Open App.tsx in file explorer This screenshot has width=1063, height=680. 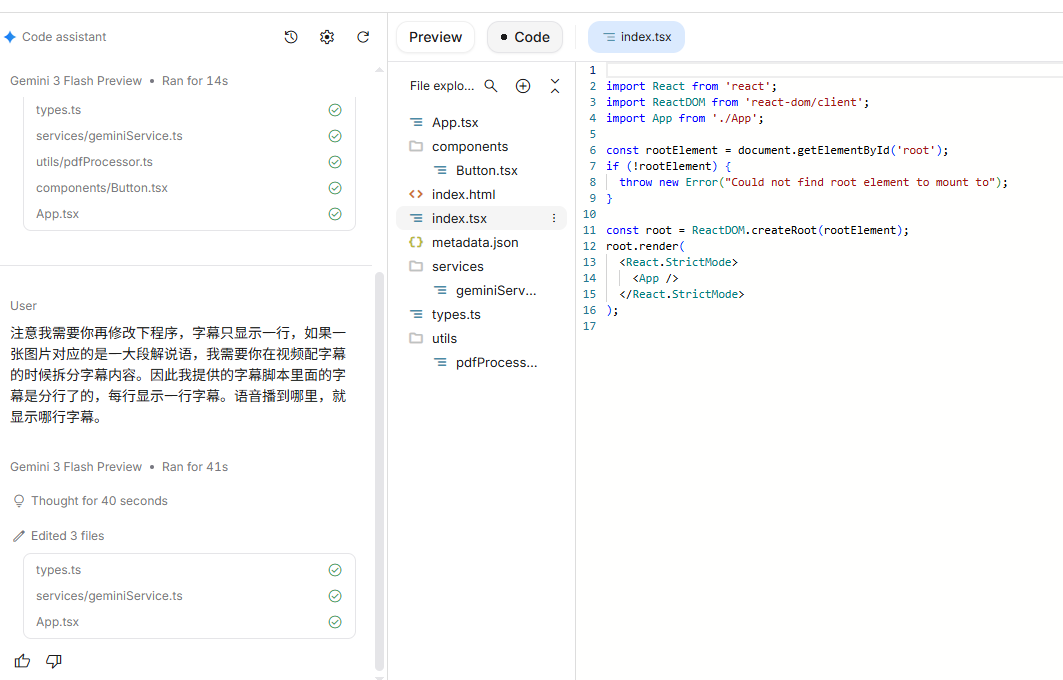click(x=455, y=122)
